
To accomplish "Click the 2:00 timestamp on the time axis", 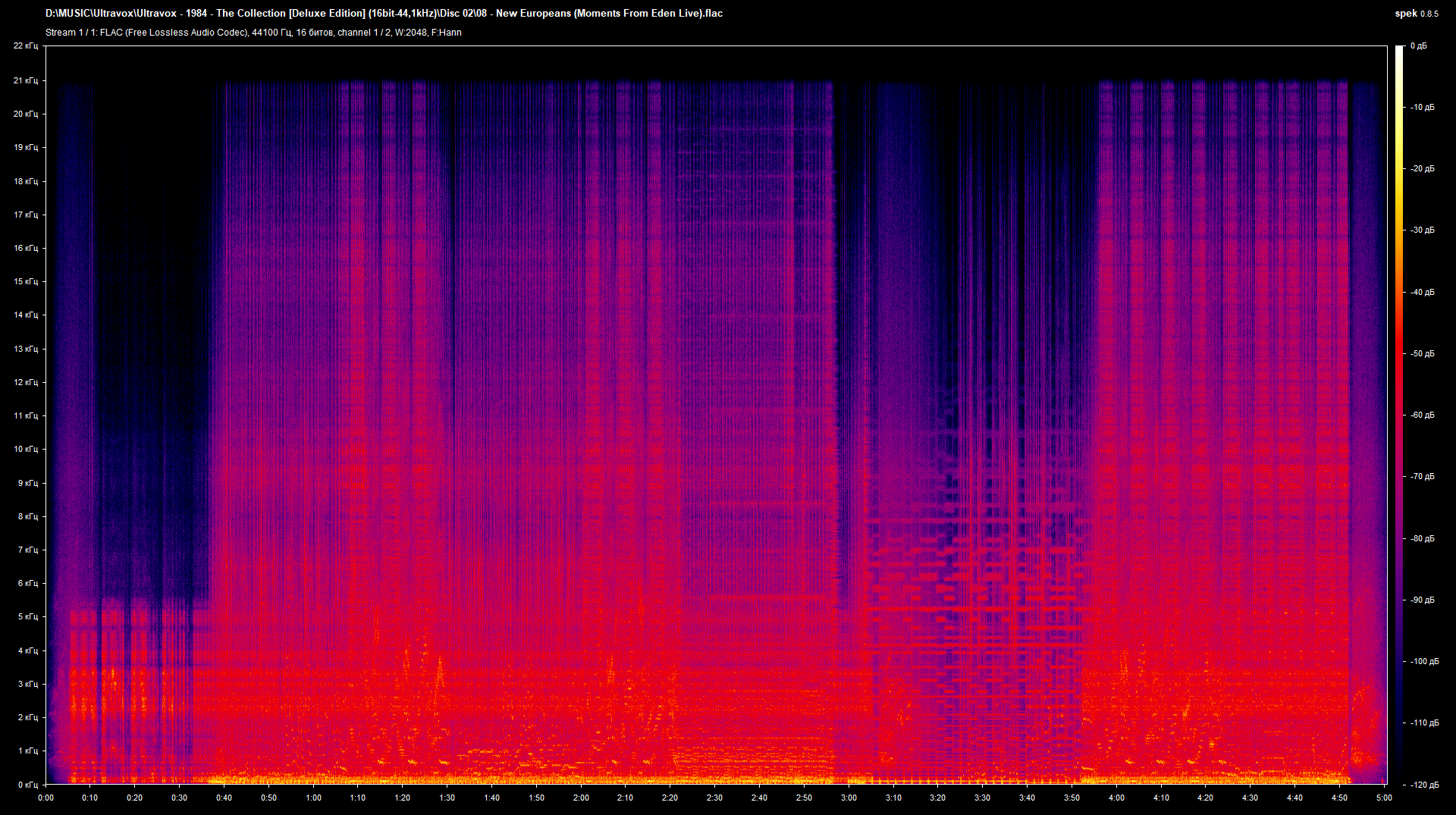I will pyautogui.click(x=582, y=798).
